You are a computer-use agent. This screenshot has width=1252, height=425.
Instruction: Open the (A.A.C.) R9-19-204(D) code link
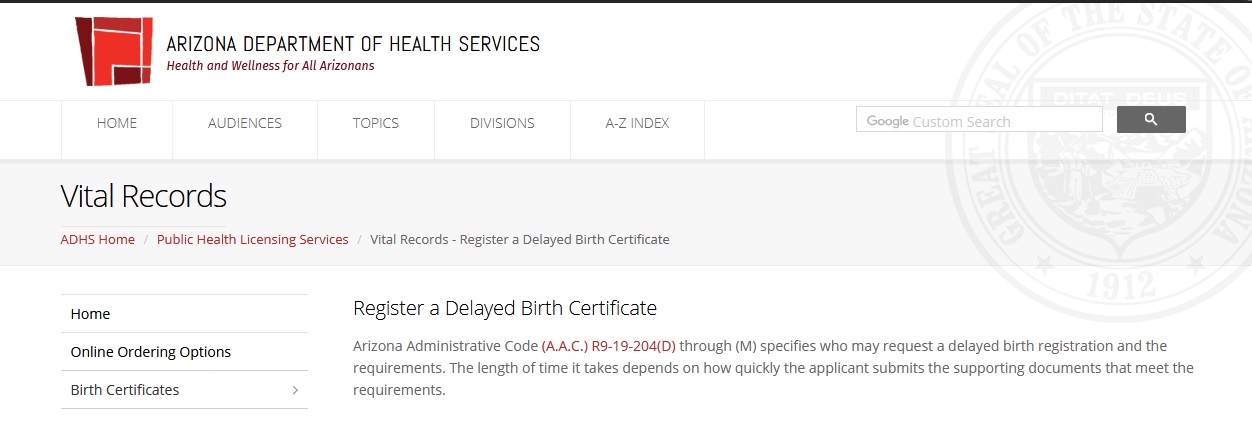click(608, 346)
